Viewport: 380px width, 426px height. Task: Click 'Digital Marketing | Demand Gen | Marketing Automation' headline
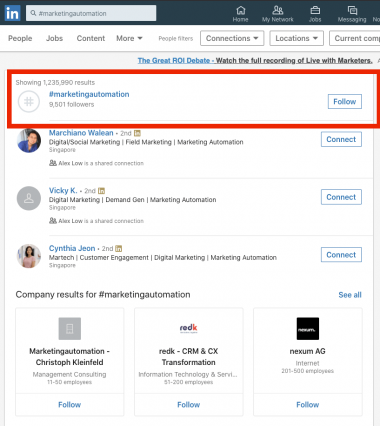tap(132, 200)
